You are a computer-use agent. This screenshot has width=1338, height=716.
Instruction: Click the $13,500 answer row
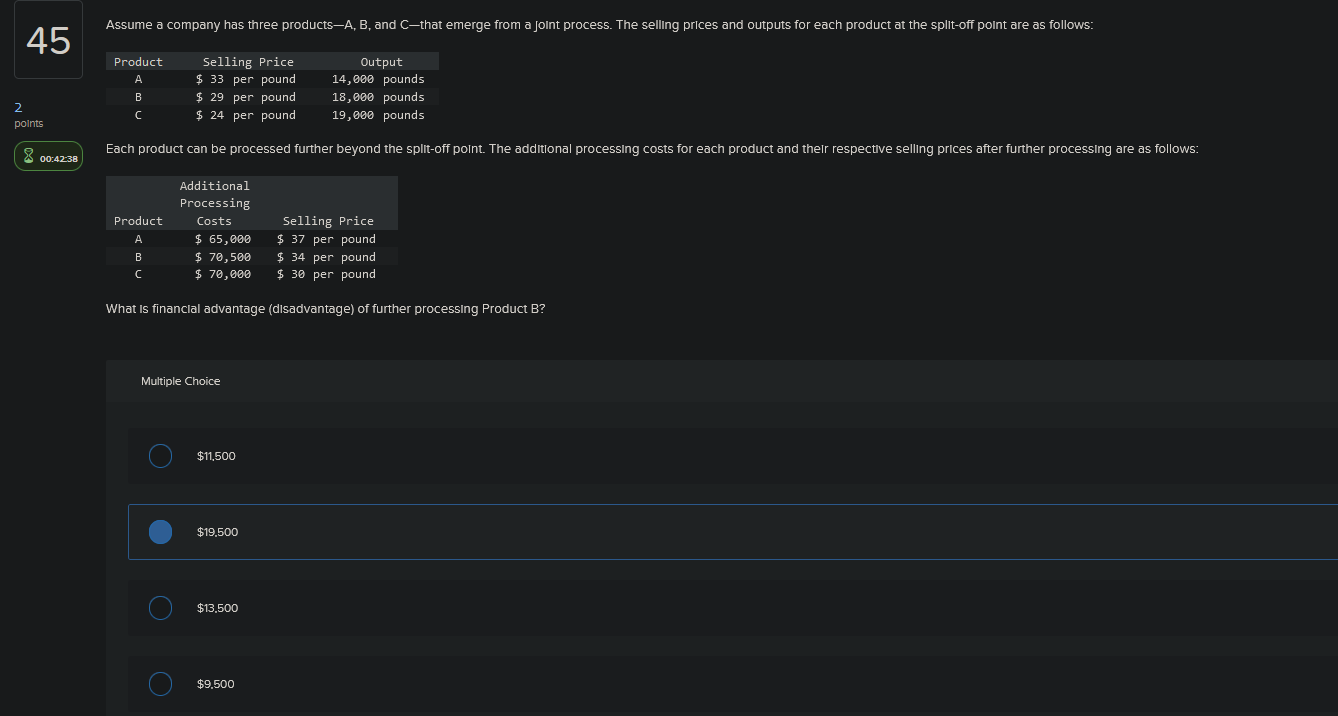600,607
